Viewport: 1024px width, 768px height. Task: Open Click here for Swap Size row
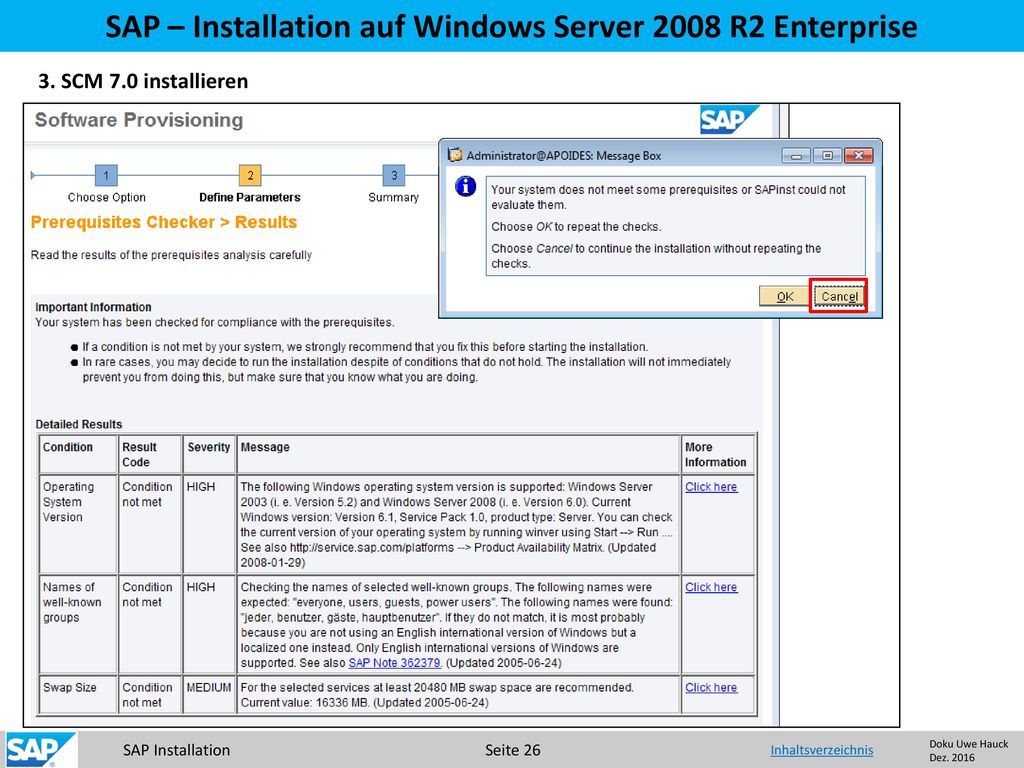click(711, 688)
